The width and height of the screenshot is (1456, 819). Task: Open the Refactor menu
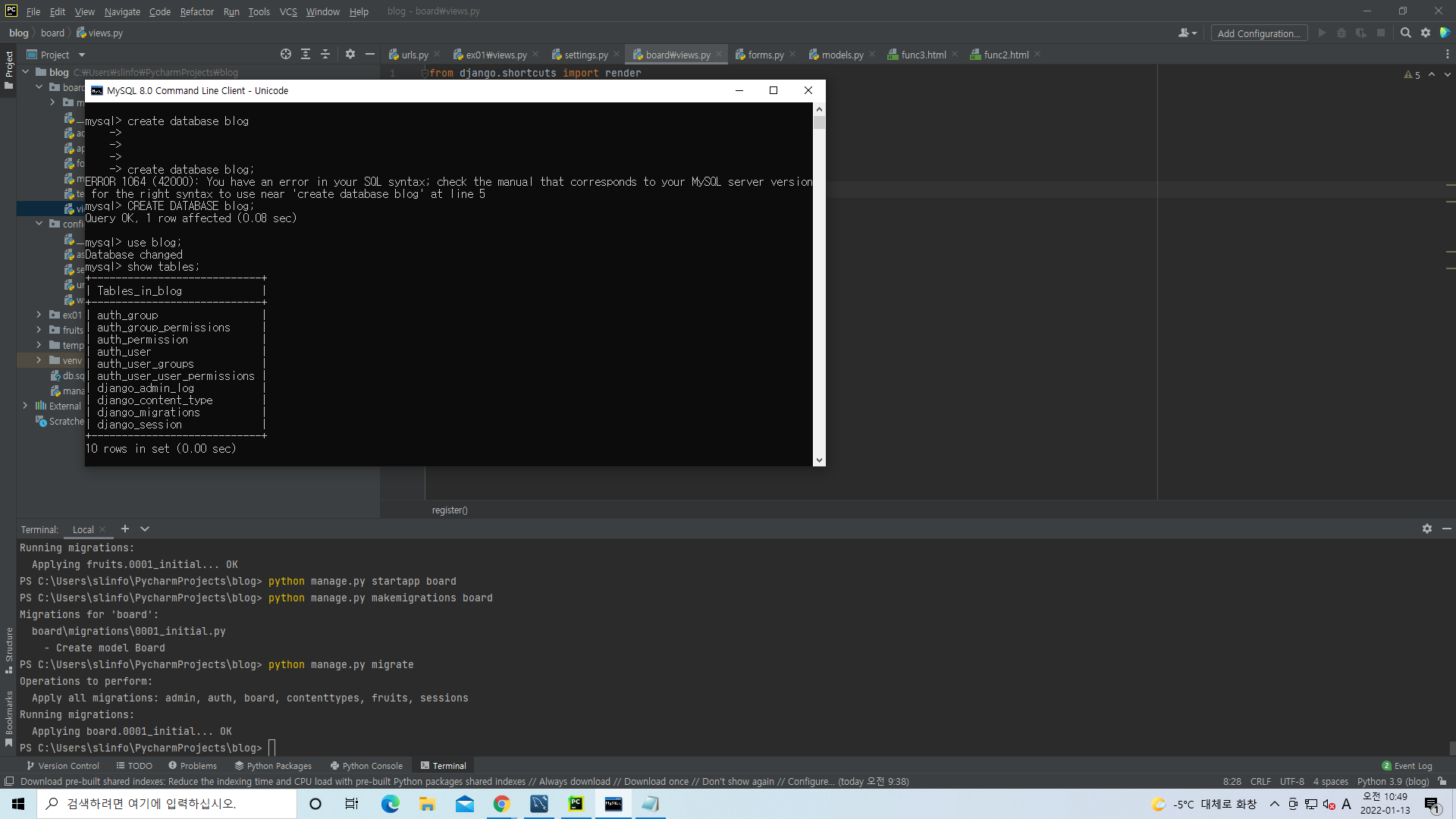click(196, 11)
